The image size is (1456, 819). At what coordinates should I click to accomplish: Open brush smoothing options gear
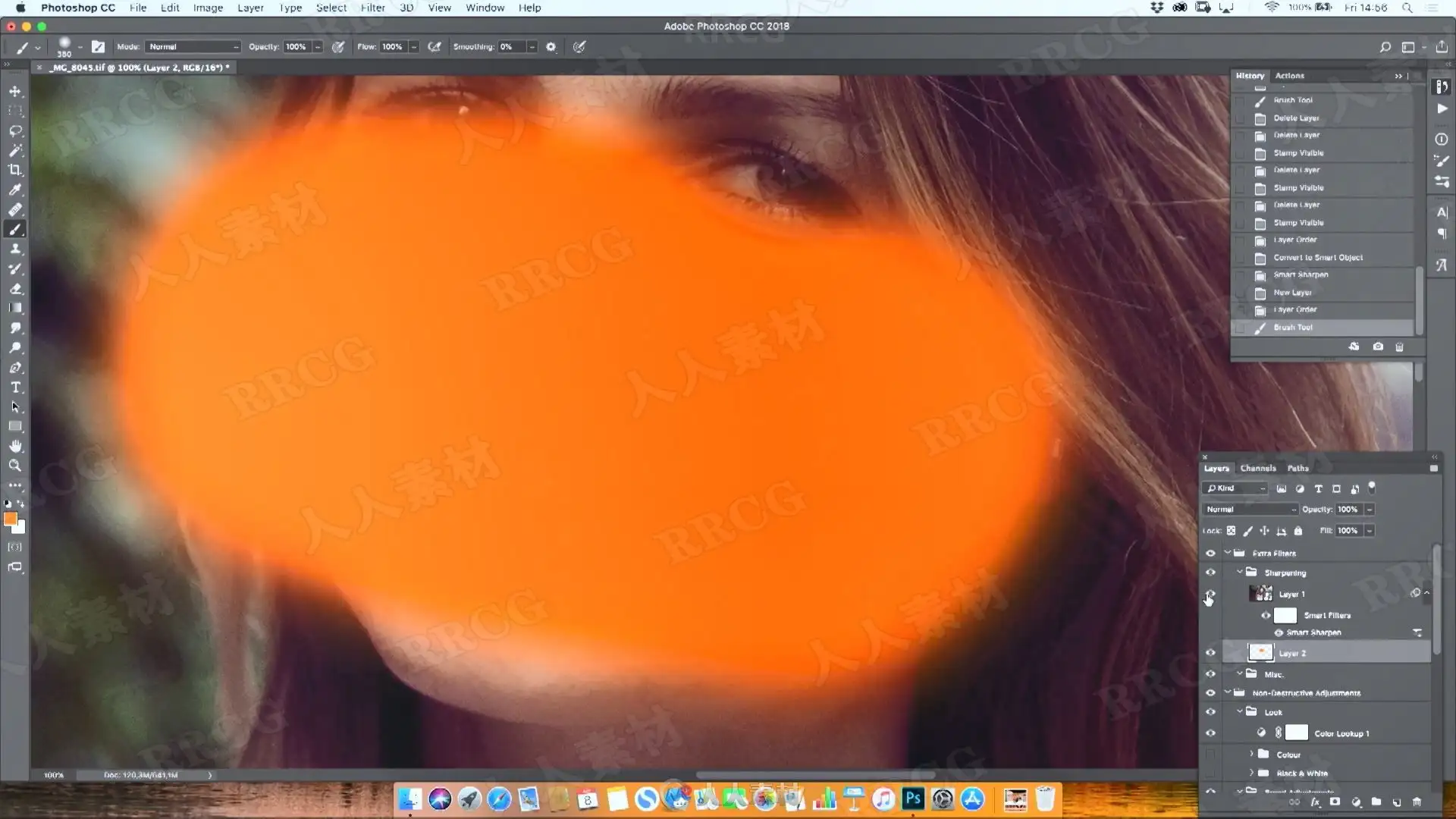point(551,47)
